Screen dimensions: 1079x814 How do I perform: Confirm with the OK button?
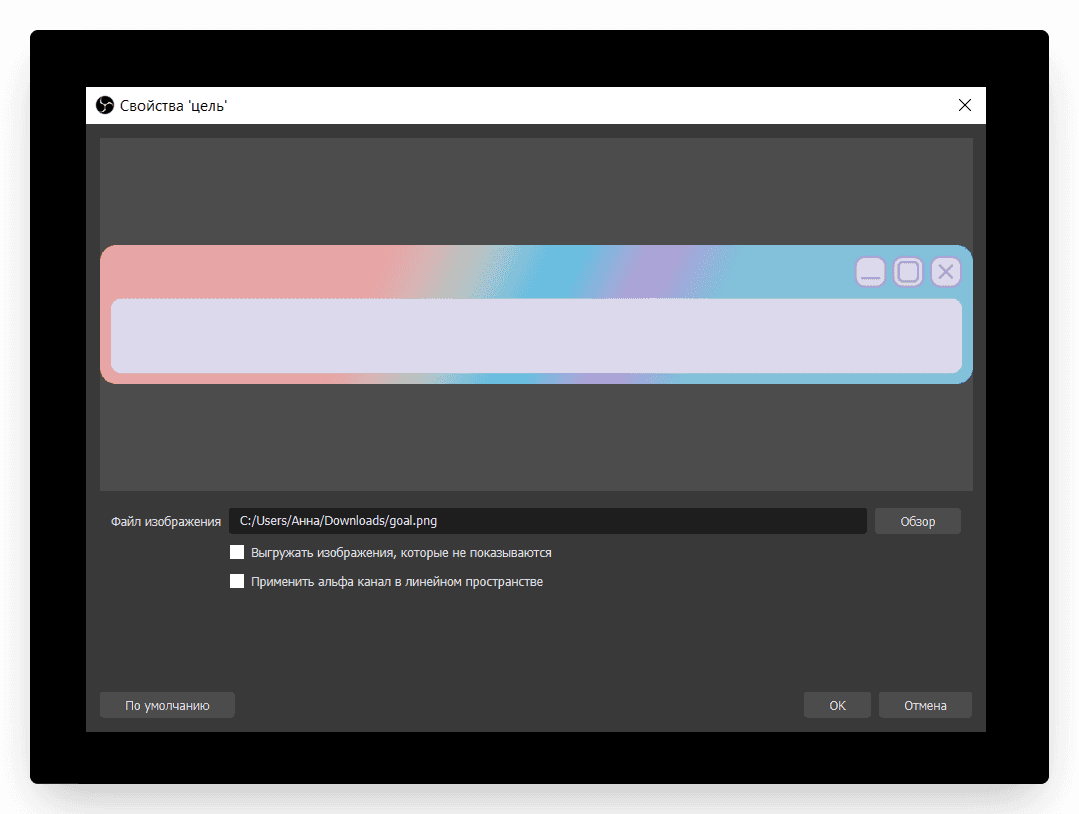[837, 705]
